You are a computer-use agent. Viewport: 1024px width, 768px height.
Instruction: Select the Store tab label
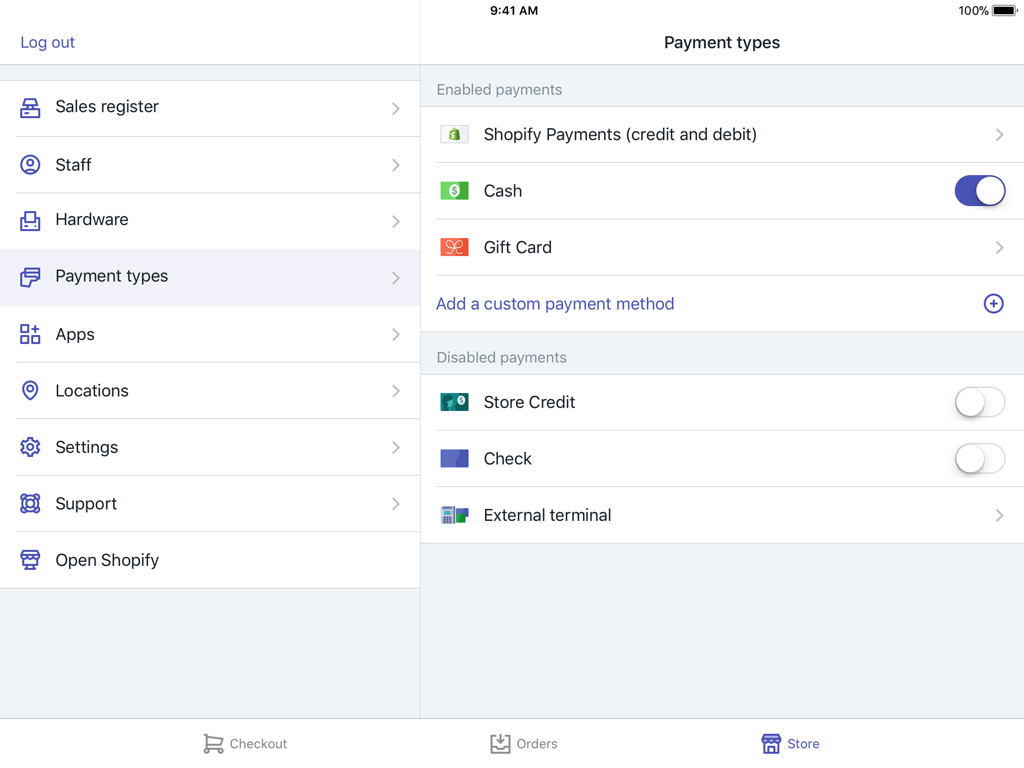(803, 744)
